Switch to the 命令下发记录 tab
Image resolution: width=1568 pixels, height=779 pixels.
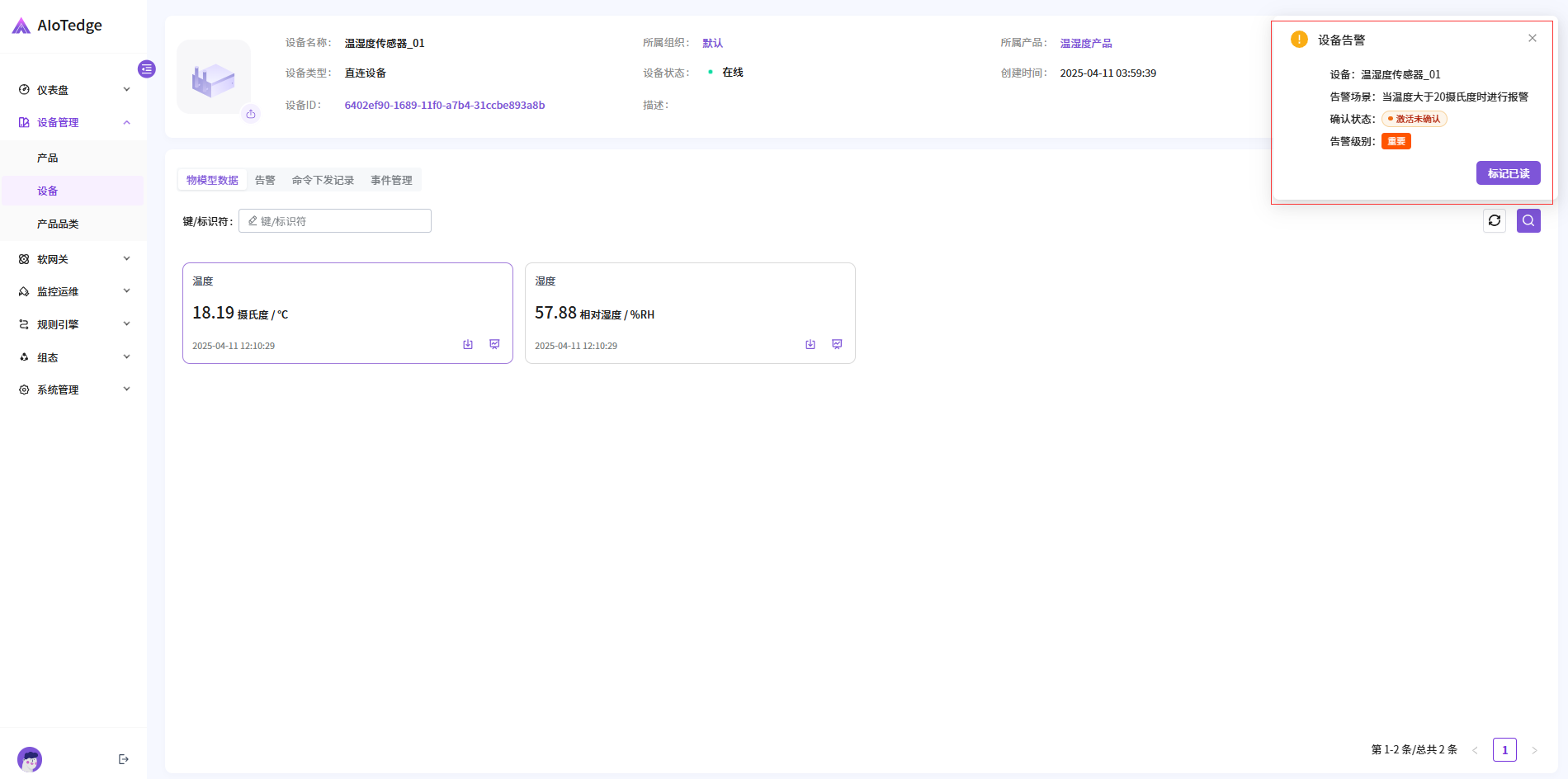click(323, 180)
